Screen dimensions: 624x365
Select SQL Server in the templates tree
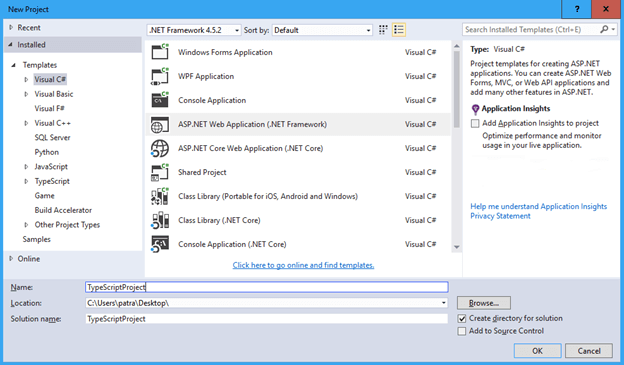(52, 138)
